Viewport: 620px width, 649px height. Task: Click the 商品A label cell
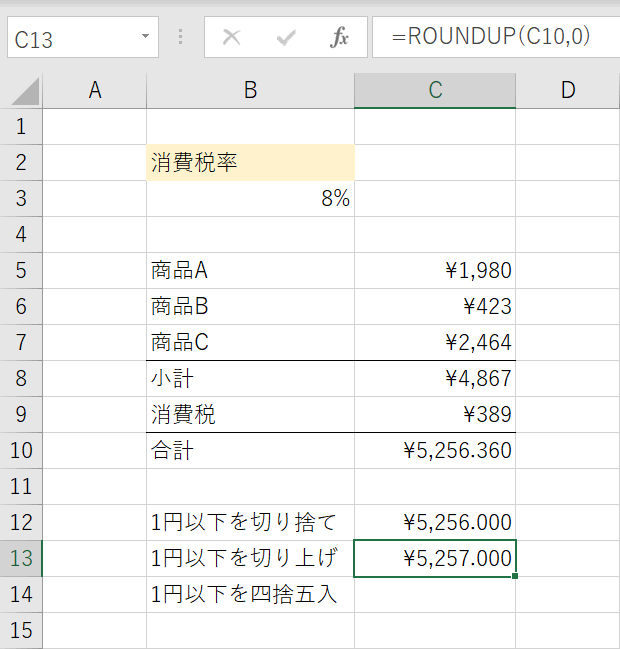[x=250, y=271]
